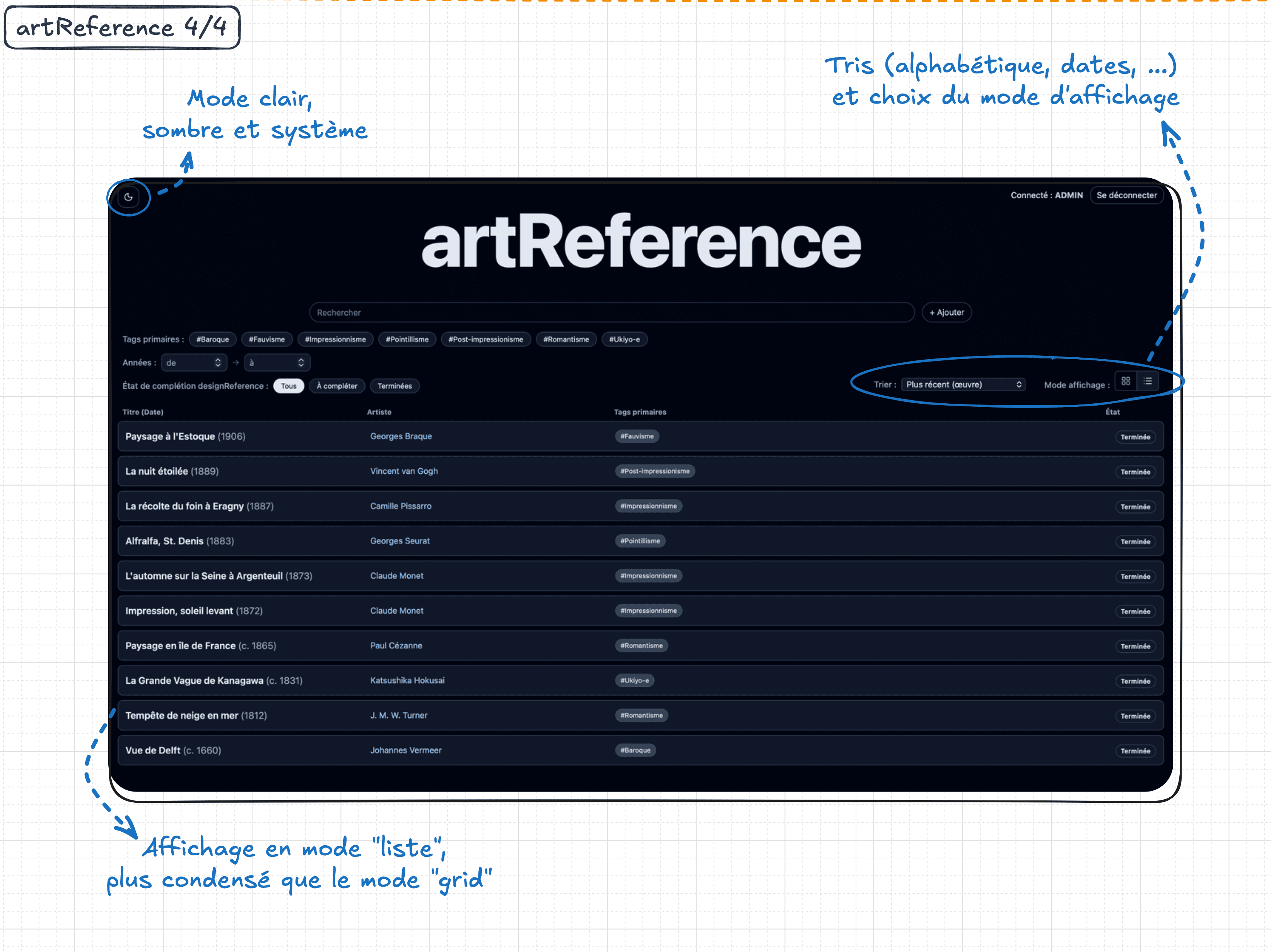Viewport: 1271px width, 952px height.
Task: Filter by #Baroque primary tag
Action: click(212, 340)
